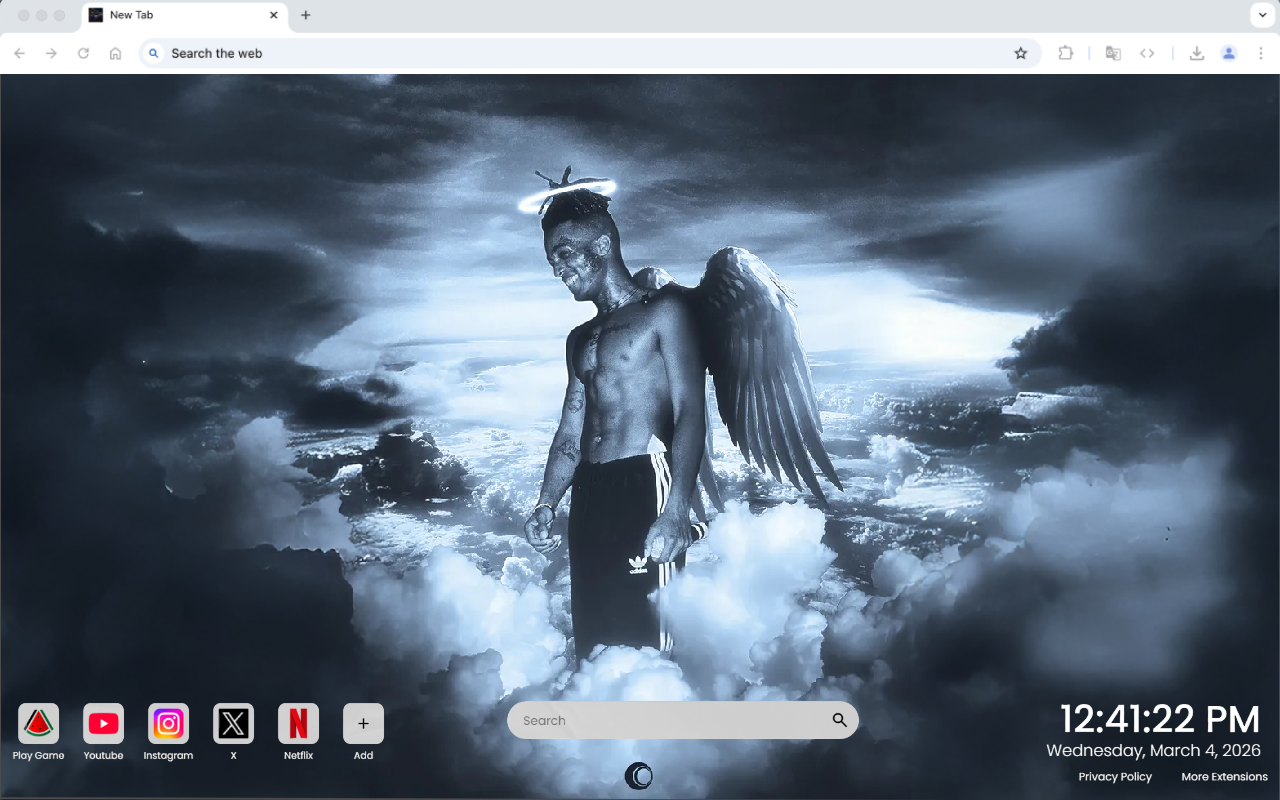The image size is (1280, 800).
Task: Show browser downloads
Action: pos(1196,53)
